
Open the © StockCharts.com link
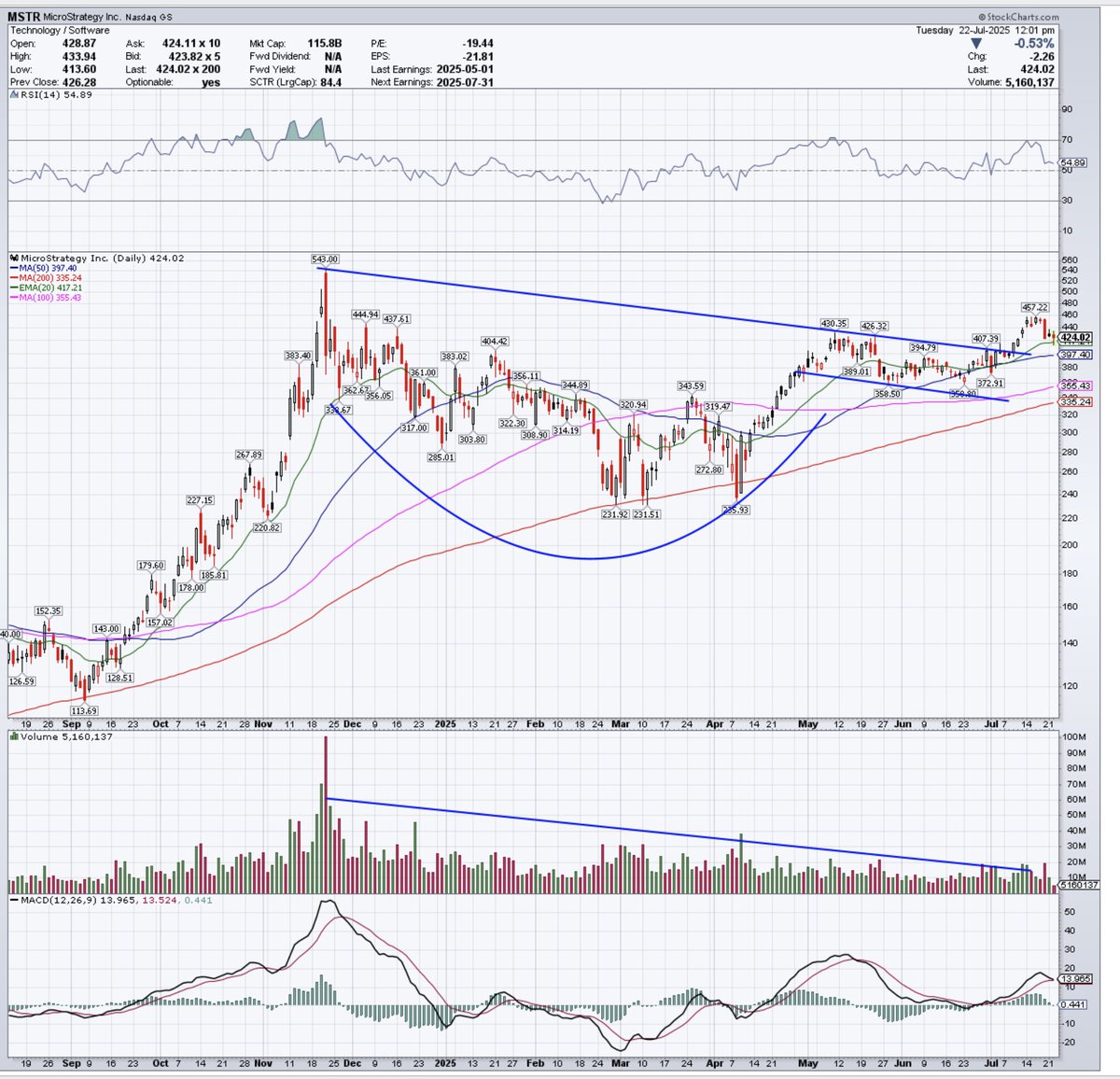pos(1018,18)
